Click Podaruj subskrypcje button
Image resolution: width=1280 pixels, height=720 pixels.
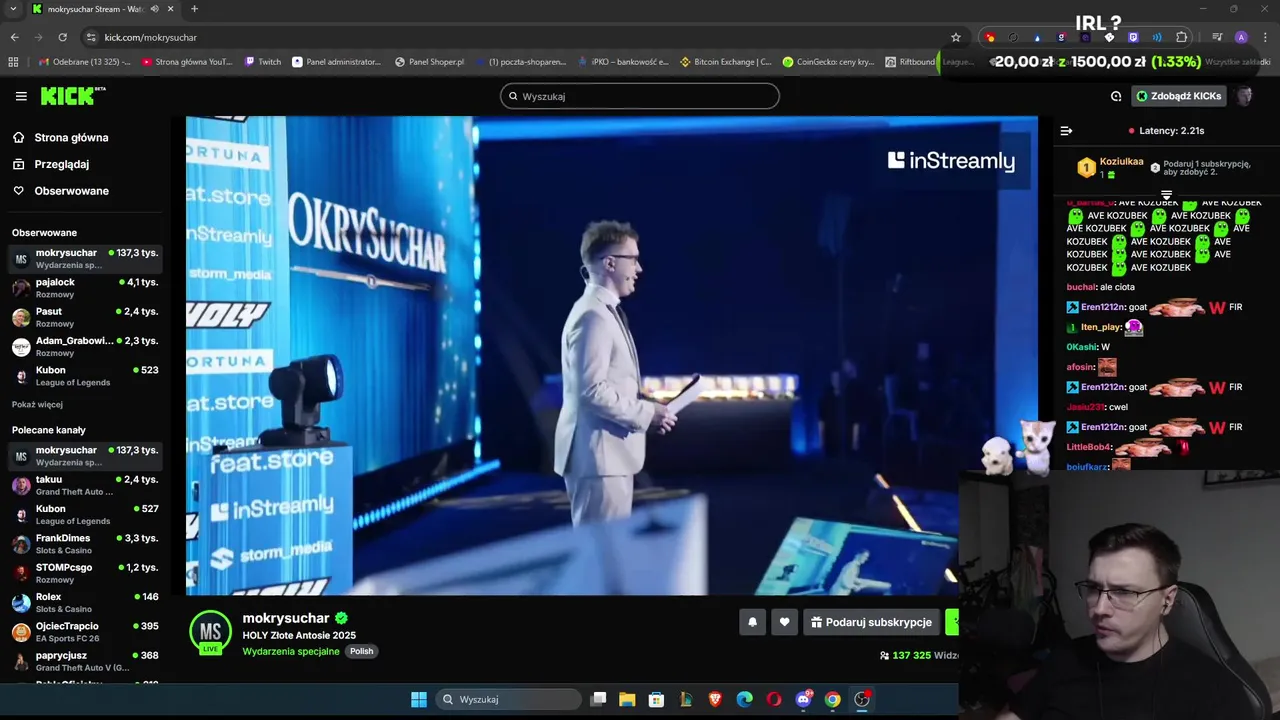tap(871, 622)
